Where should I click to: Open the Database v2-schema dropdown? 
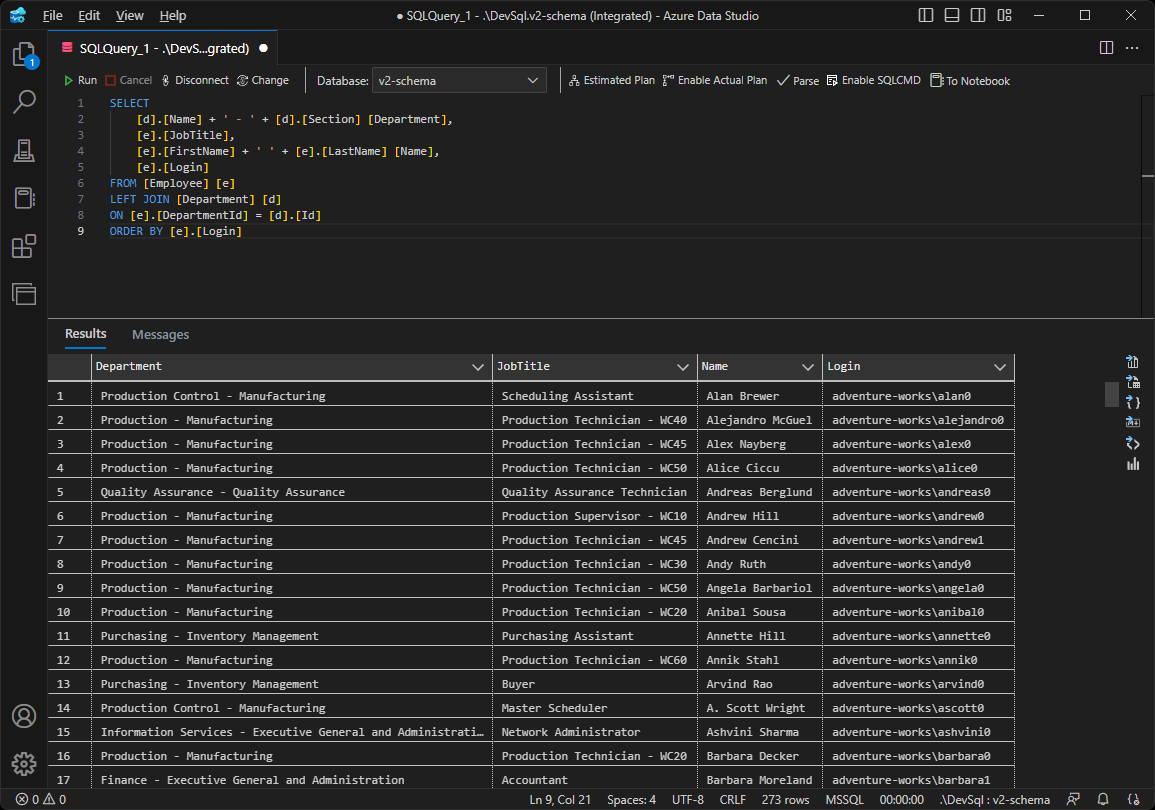(x=460, y=80)
